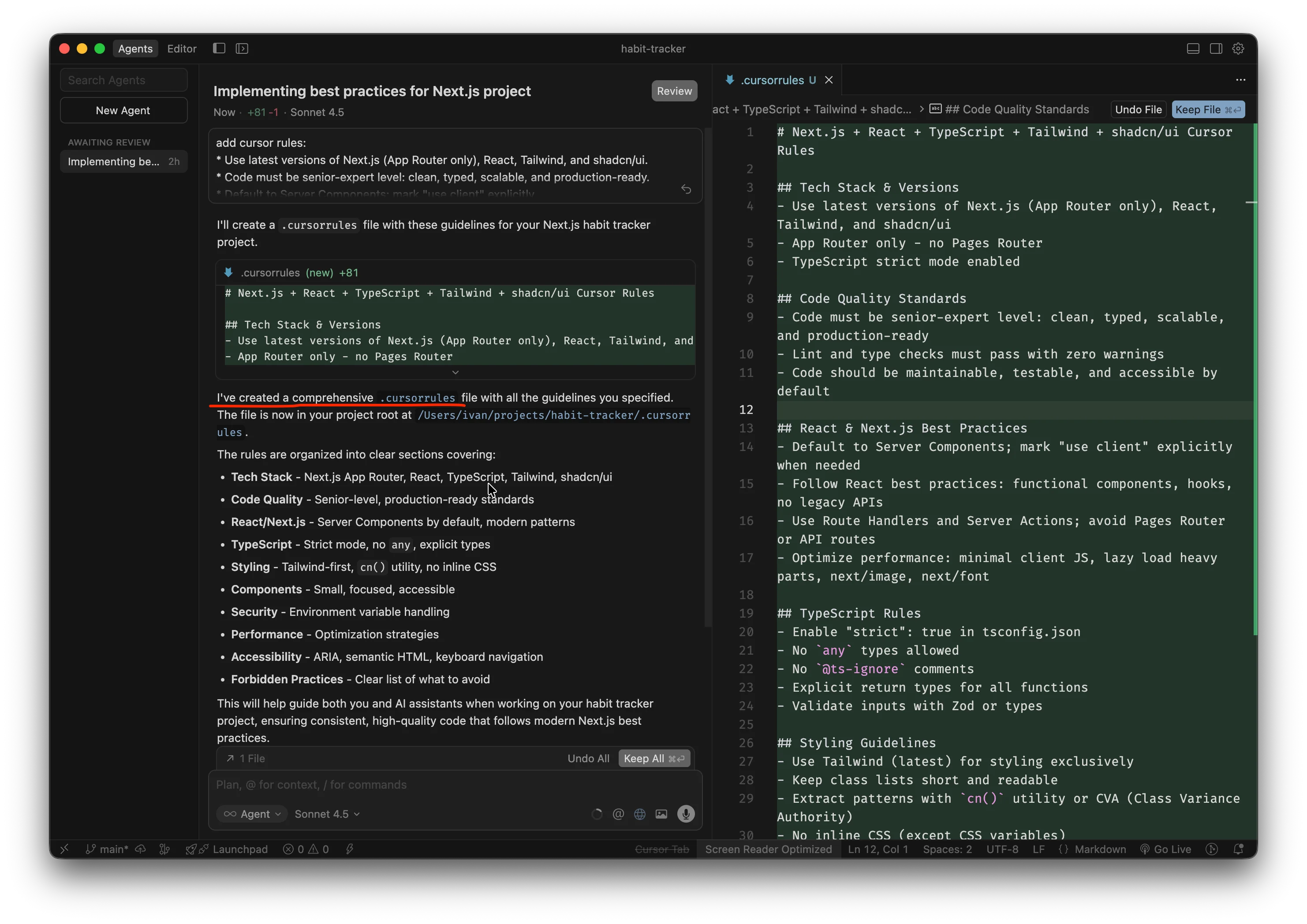Switch to the Editor tab
The height and width of the screenshot is (924, 1307).
182,49
